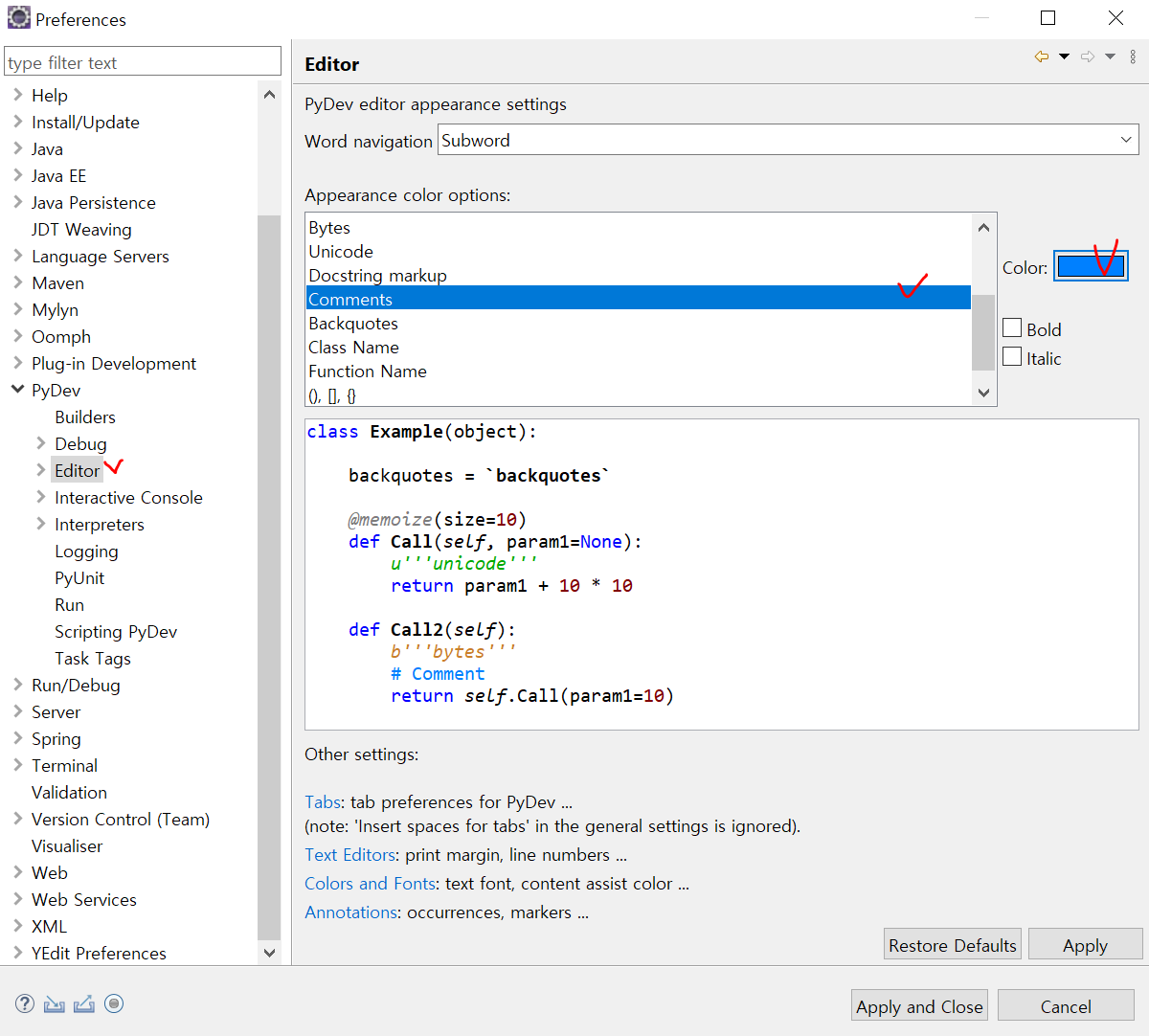The width and height of the screenshot is (1149, 1036).
Task: Select Comments in color options list
Action: tap(639, 298)
